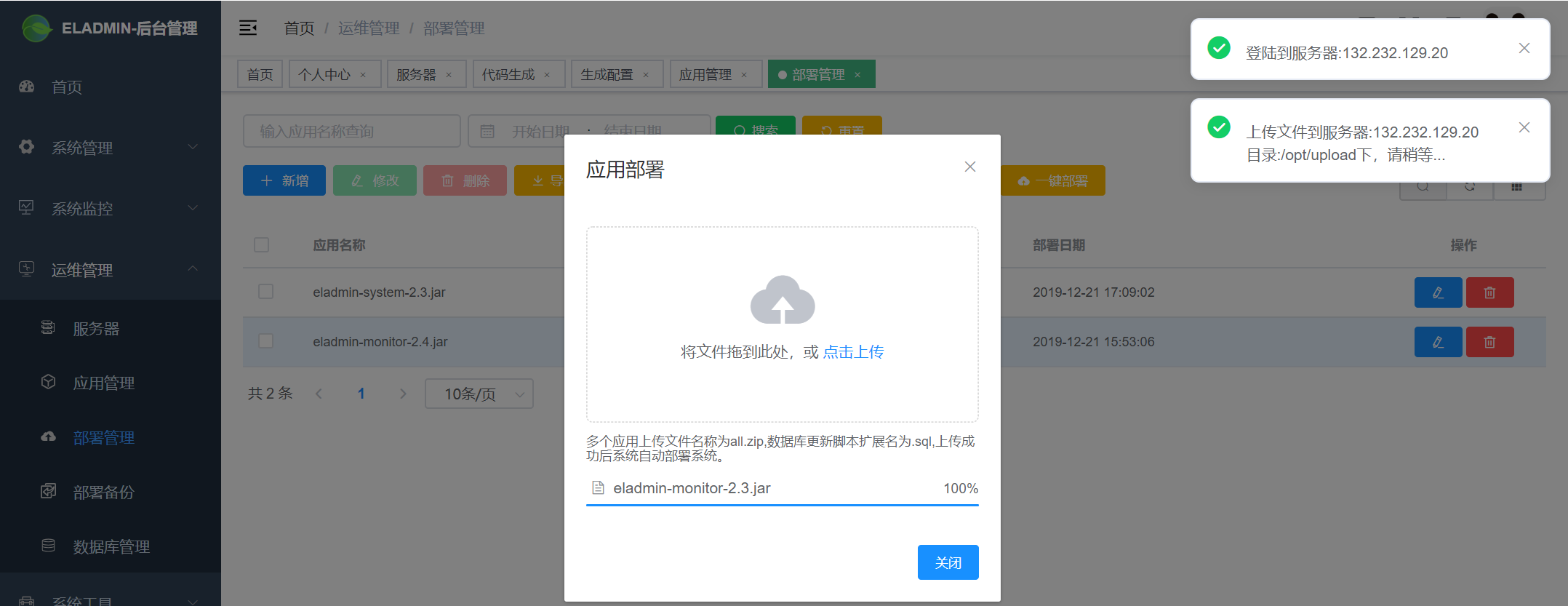Expand the 系统管理 sidebar menu

point(111,148)
